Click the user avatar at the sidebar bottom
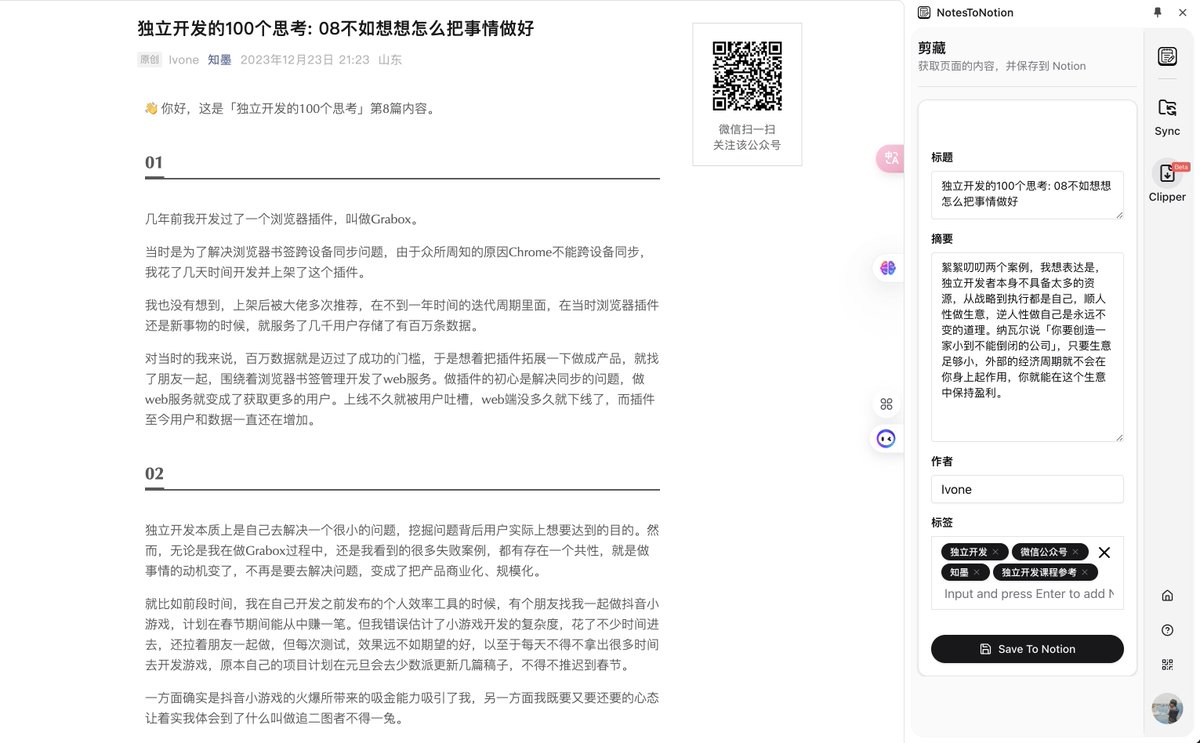 (x=1166, y=709)
